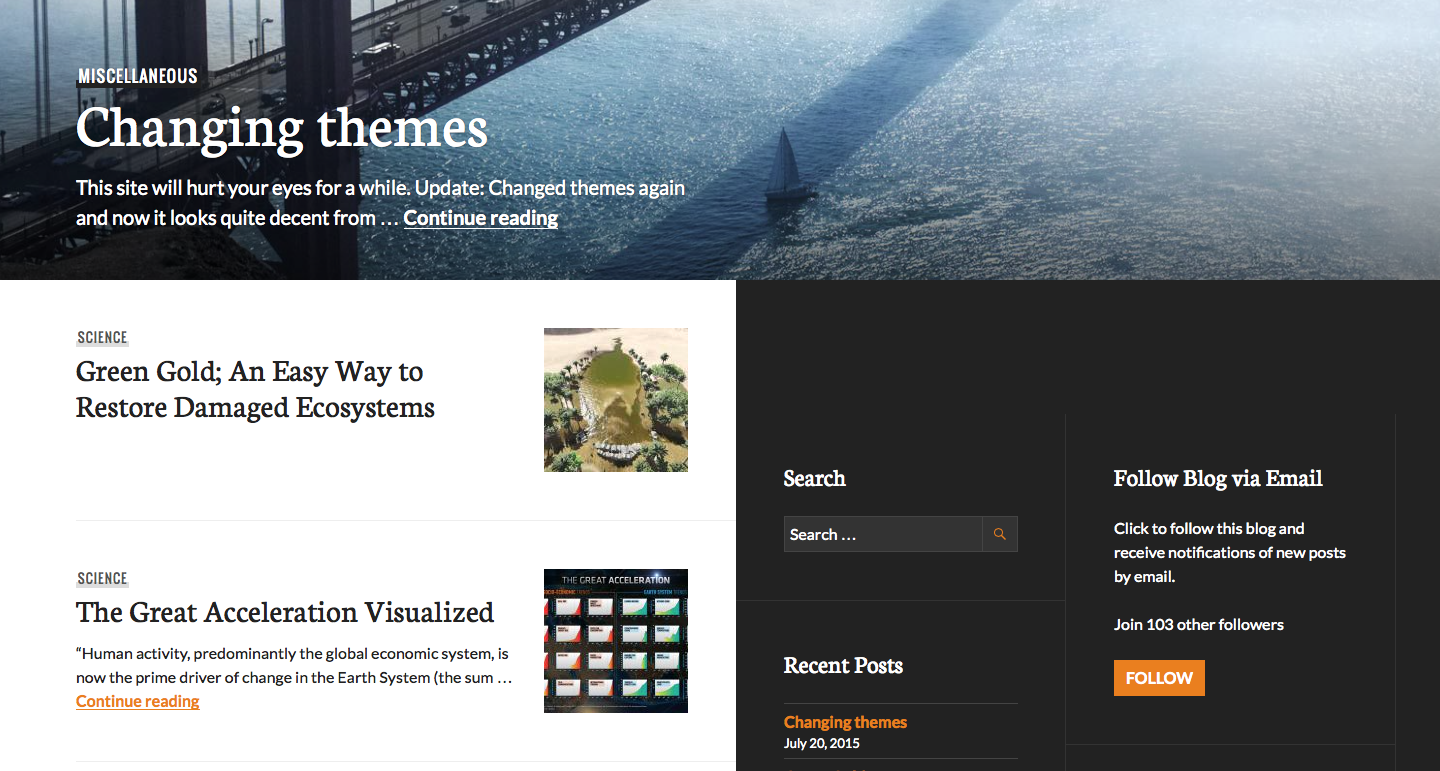Click the Join 103 other followers text
Image resolution: width=1440 pixels, height=771 pixels.
[1199, 624]
